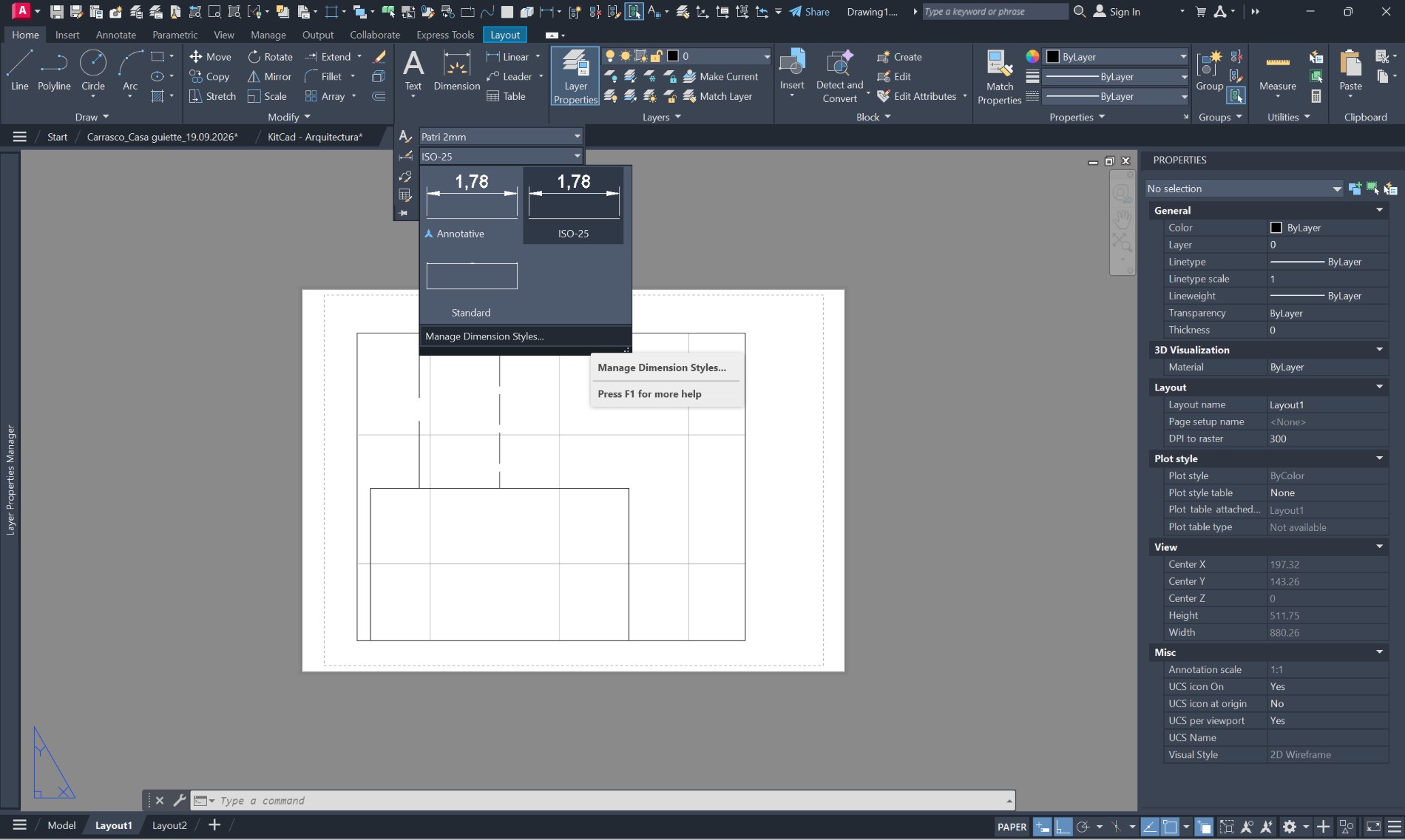Open the No selection dropdown
The height and width of the screenshot is (840, 1405).
click(1244, 189)
